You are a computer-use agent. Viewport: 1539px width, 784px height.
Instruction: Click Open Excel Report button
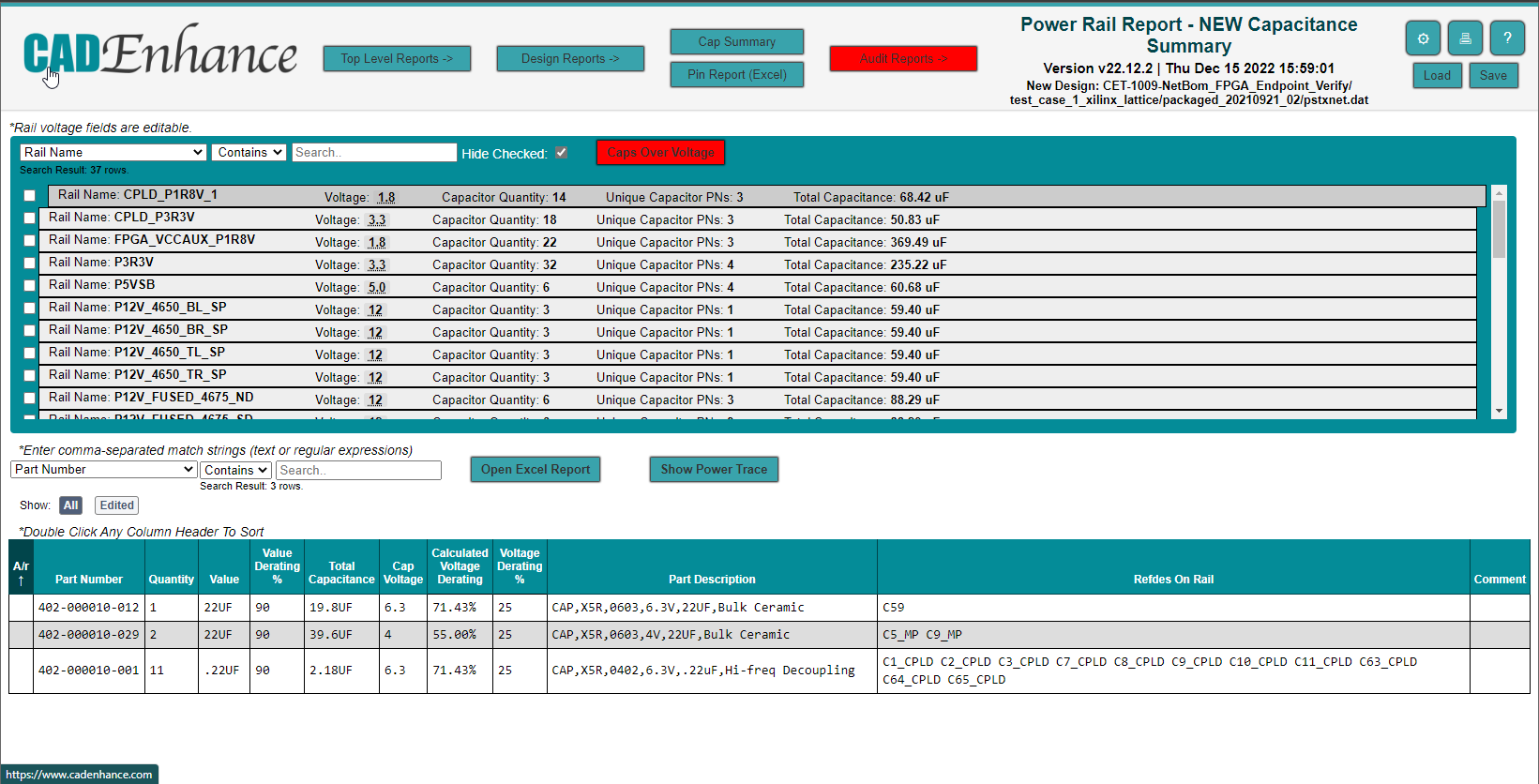click(x=536, y=469)
